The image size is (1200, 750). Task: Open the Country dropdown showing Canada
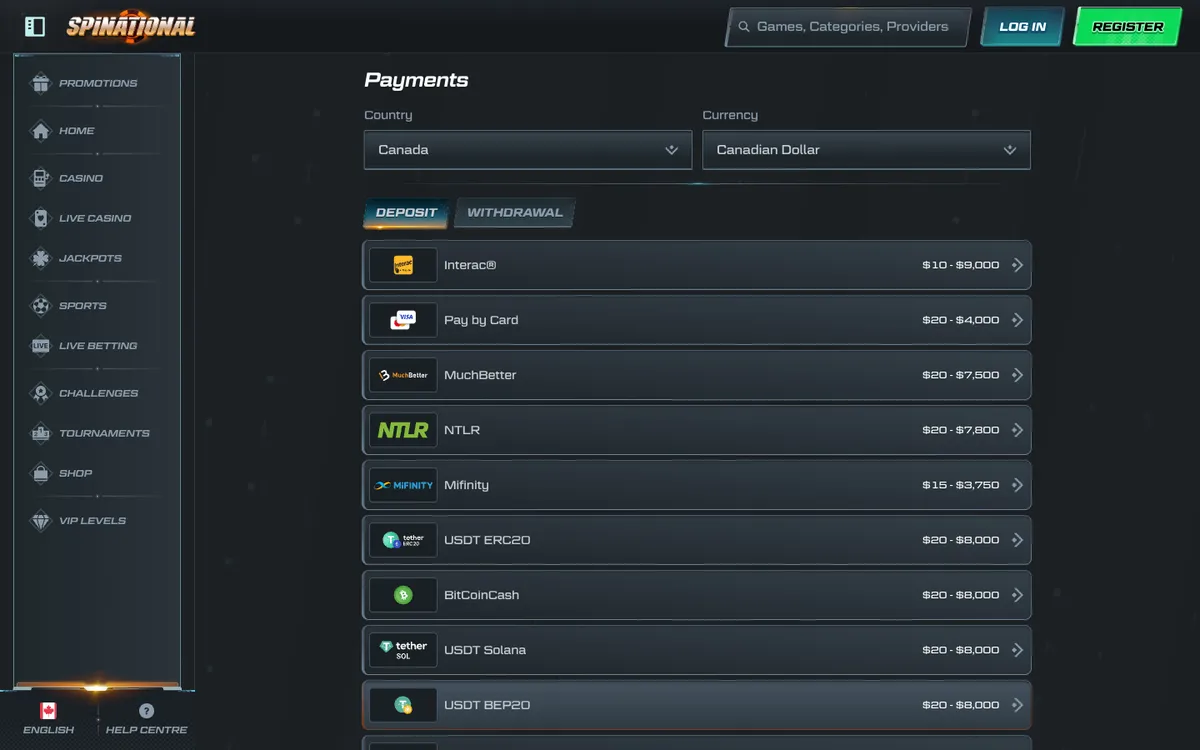[528, 150]
